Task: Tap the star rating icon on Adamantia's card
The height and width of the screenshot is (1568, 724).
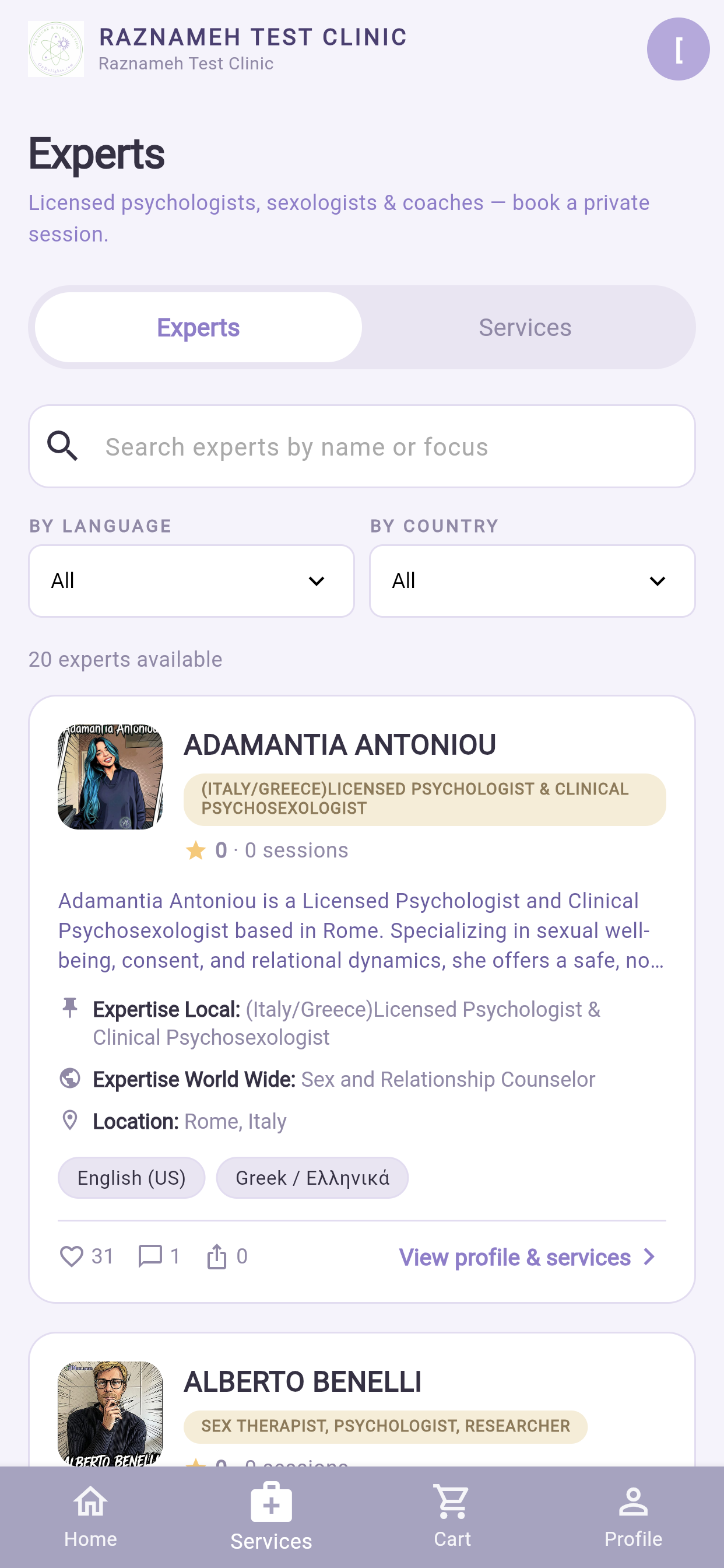Action: 195,850
